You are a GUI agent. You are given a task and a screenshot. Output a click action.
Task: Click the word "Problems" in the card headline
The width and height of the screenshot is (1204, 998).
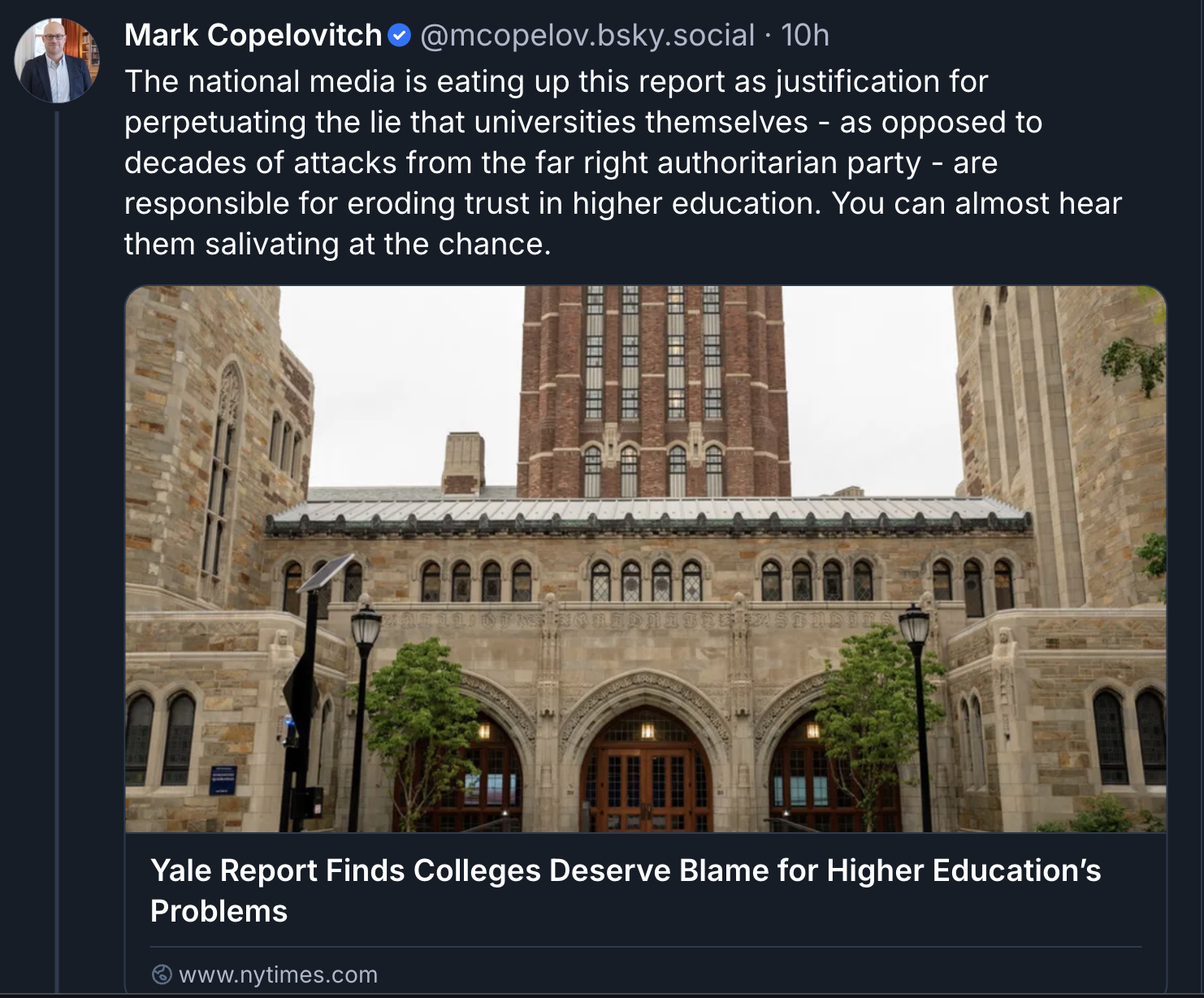(x=219, y=911)
